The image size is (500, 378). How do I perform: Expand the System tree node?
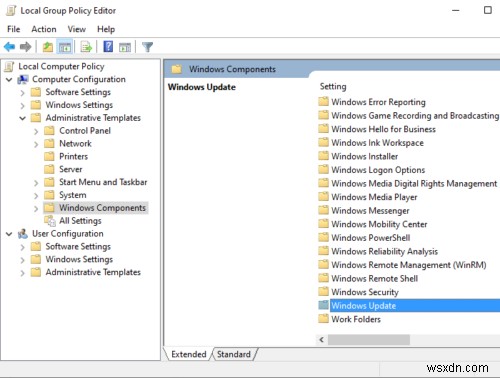[36, 196]
